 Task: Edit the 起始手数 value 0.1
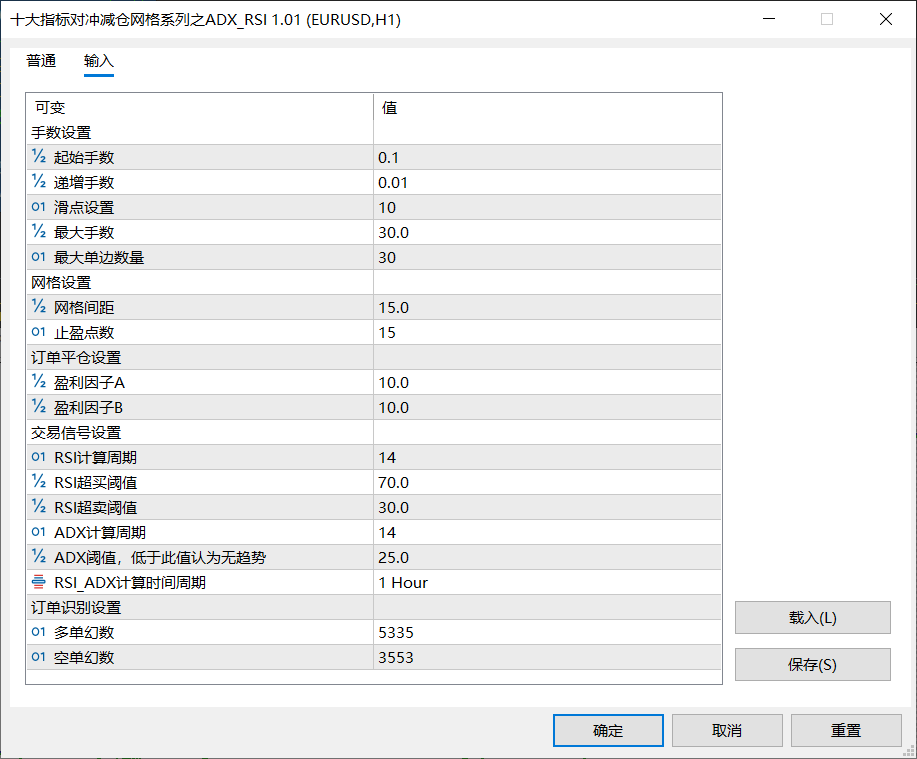coord(547,157)
